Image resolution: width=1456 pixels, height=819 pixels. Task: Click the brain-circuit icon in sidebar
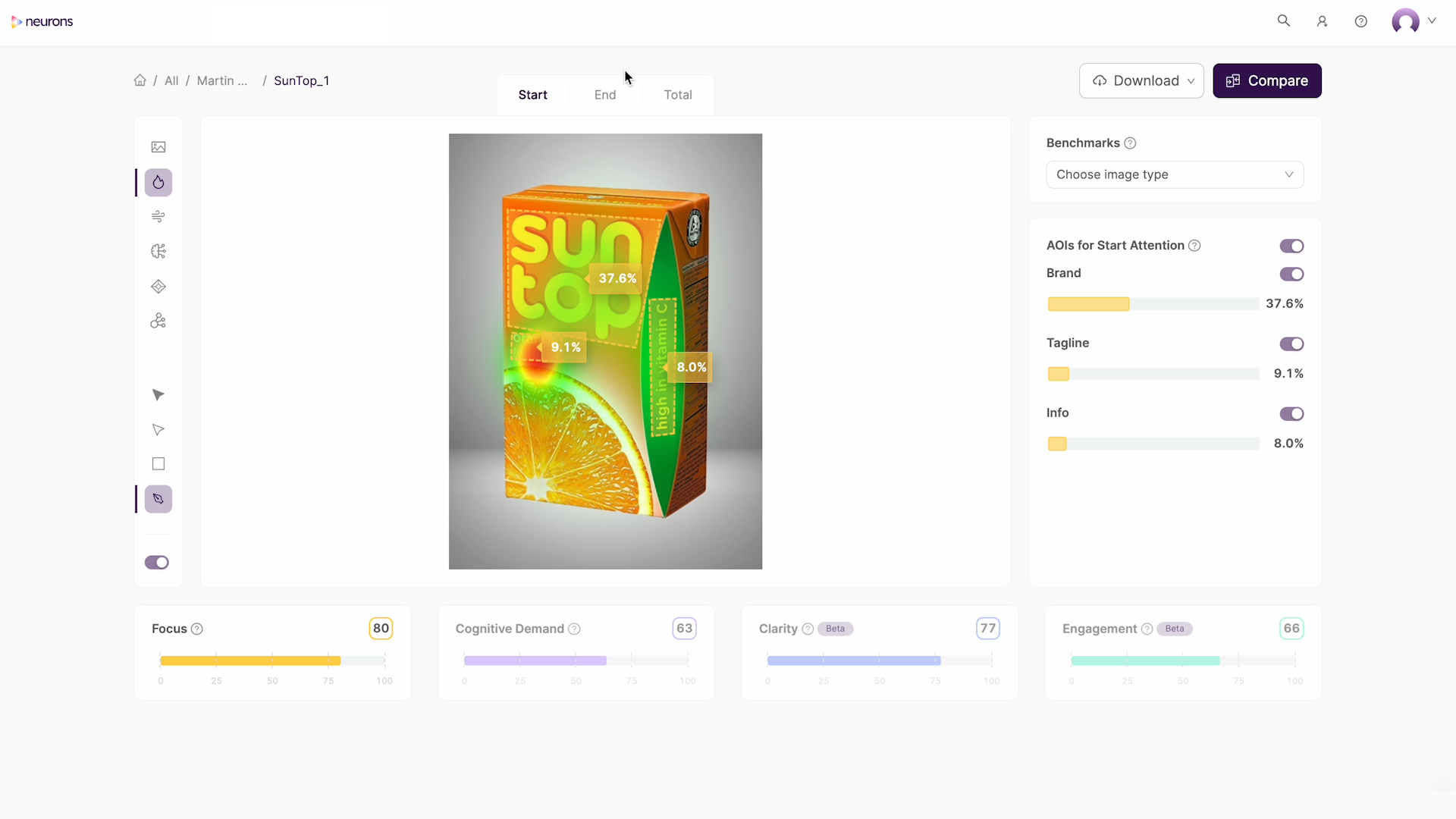(x=158, y=252)
